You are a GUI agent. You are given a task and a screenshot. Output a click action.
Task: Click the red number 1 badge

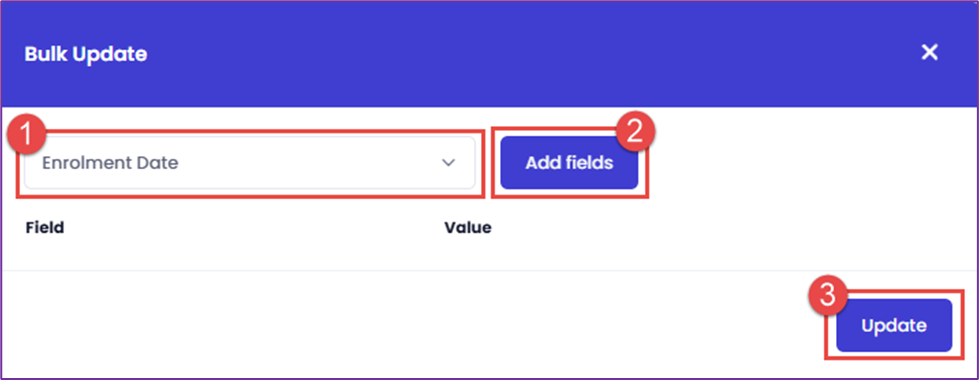click(24, 132)
